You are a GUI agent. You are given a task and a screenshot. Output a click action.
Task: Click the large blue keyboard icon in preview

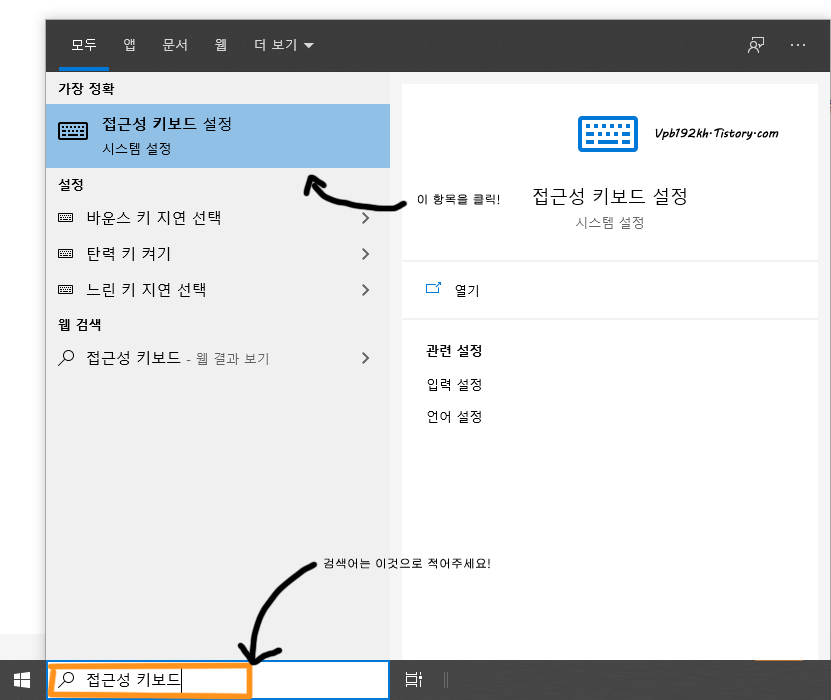(x=607, y=134)
